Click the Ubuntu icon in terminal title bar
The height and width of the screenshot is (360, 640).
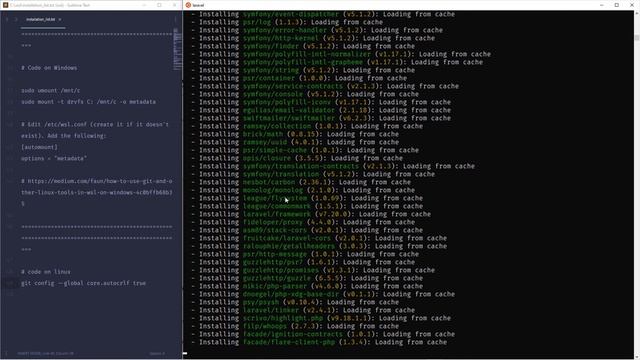click(188, 5)
